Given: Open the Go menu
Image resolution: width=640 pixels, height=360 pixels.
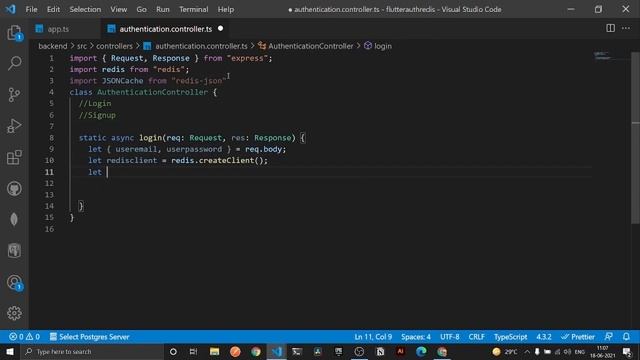Looking at the screenshot, I should pos(141,9).
